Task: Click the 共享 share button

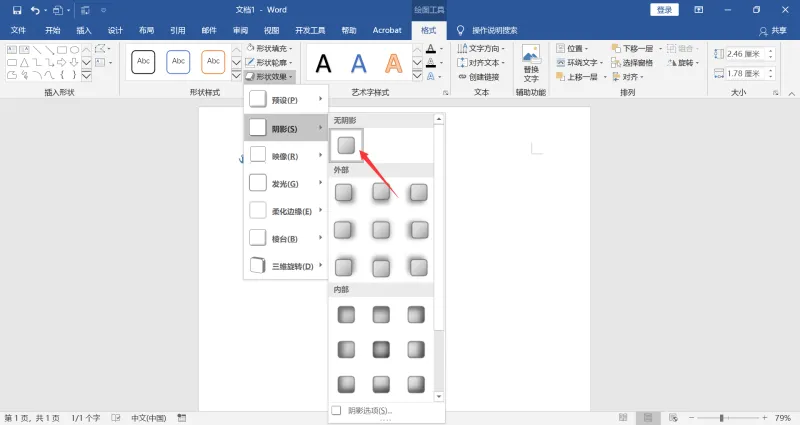Action: point(773,31)
